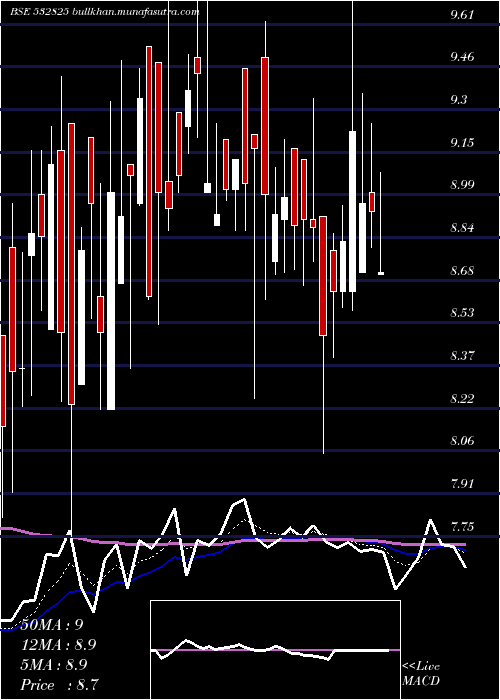Click the Price : 8.7 legend text

point(59,684)
